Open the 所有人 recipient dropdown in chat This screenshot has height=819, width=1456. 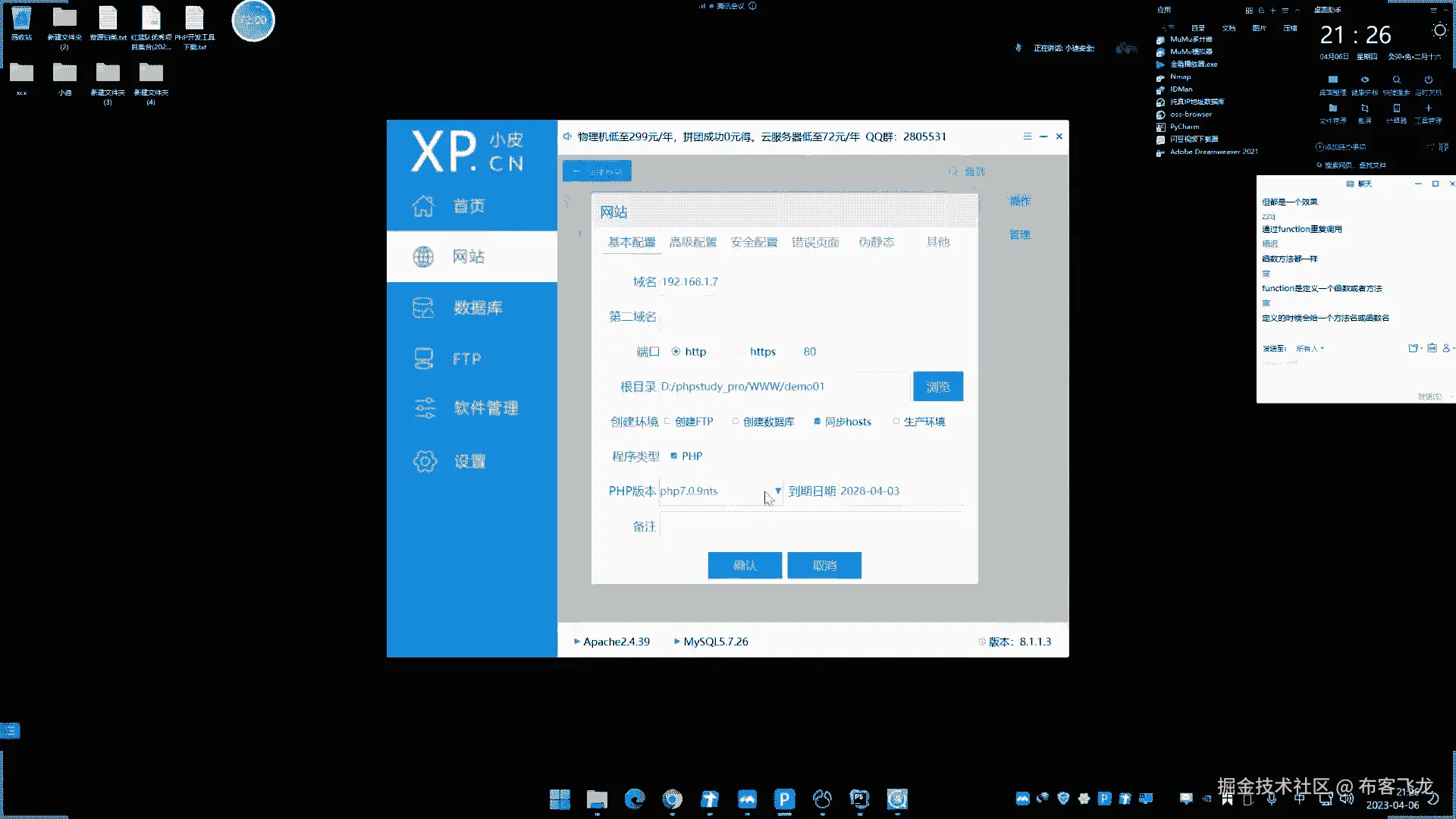pos(1310,349)
